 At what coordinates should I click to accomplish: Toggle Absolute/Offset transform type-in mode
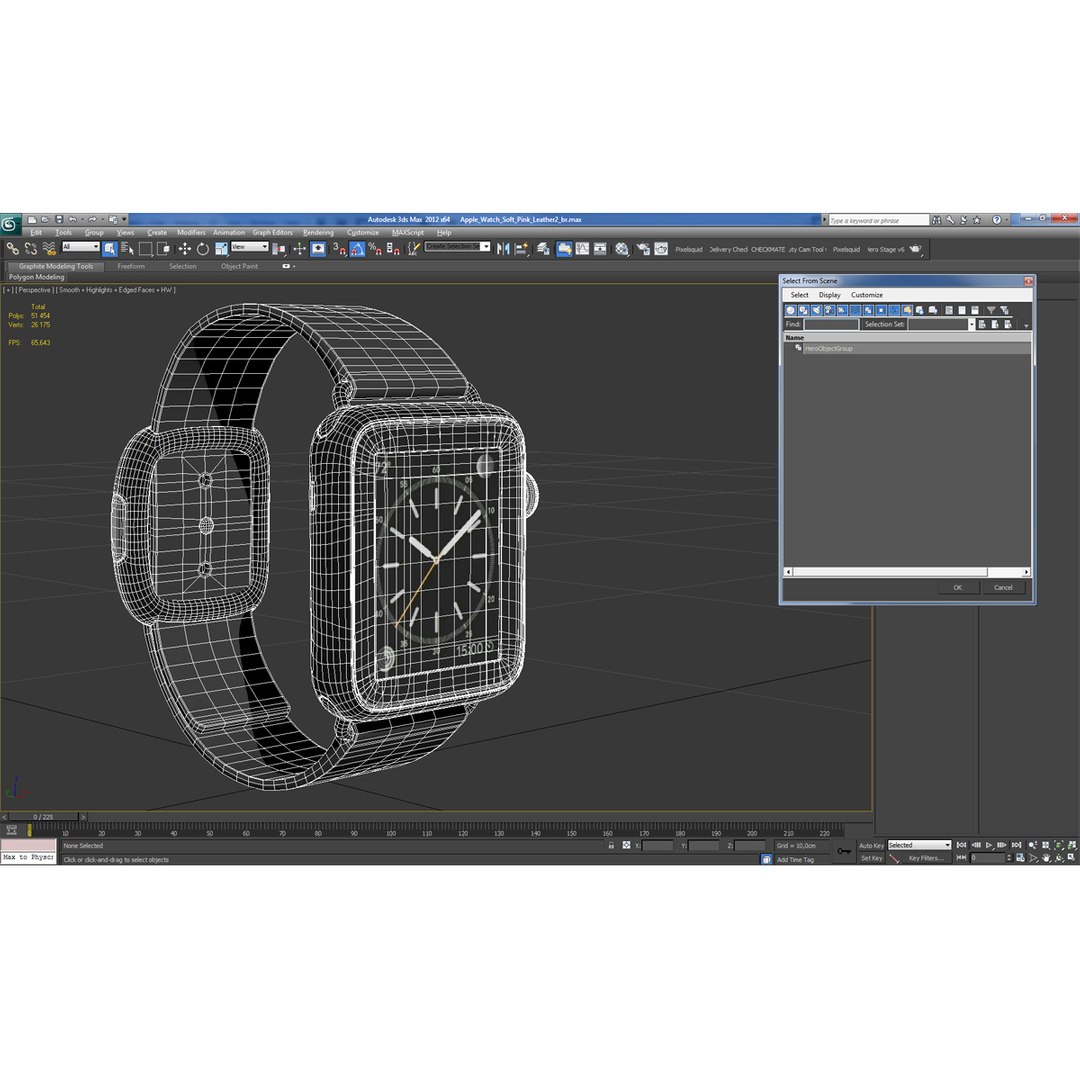coord(626,845)
